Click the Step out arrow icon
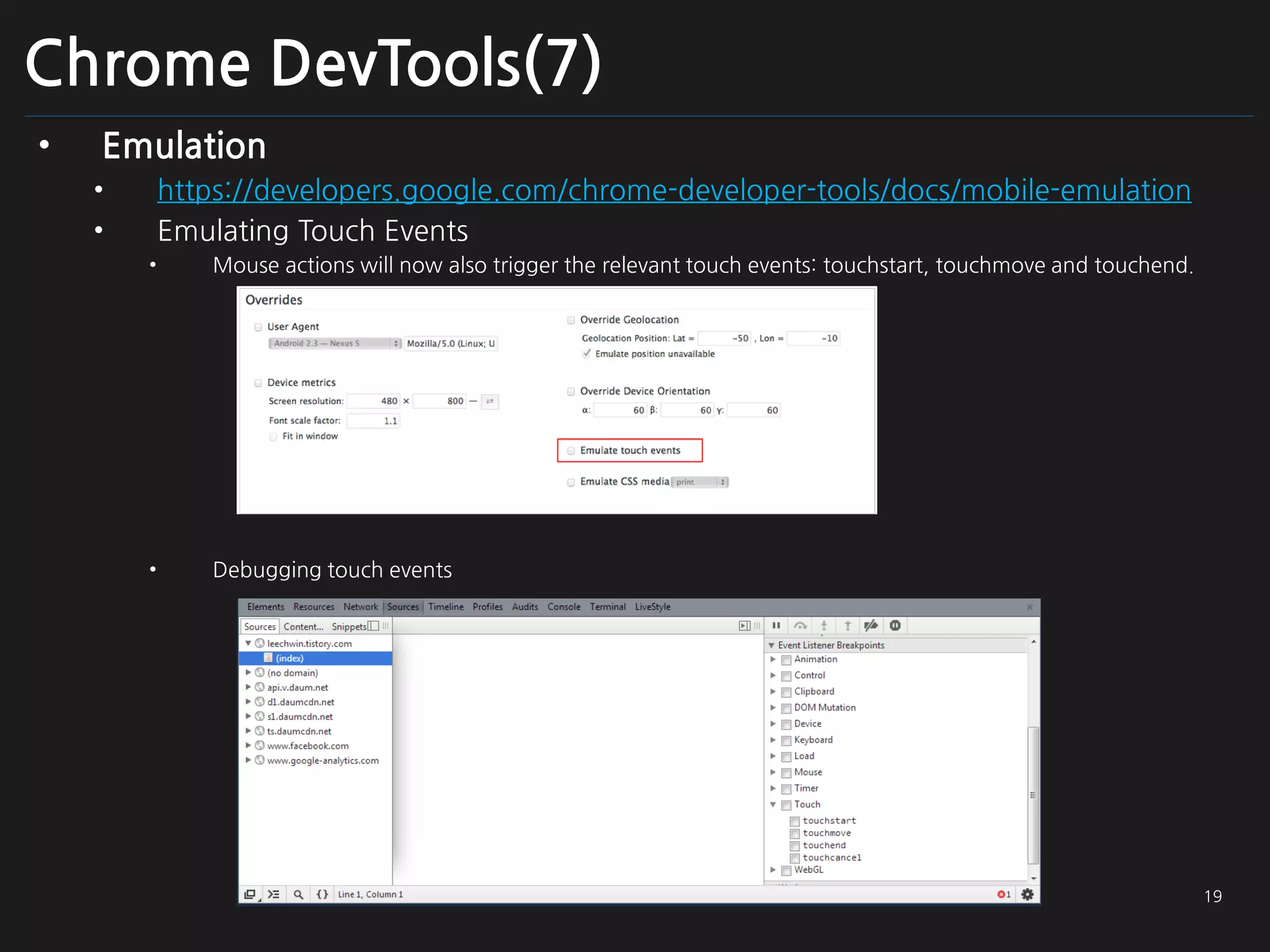The width and height of the screenshot is (1270, 952). click(848, 625)
